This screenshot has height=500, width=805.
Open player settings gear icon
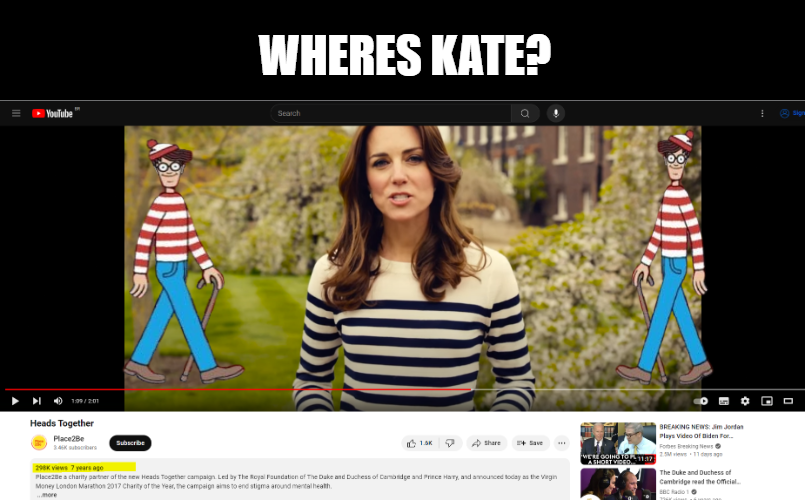(745, 401)
